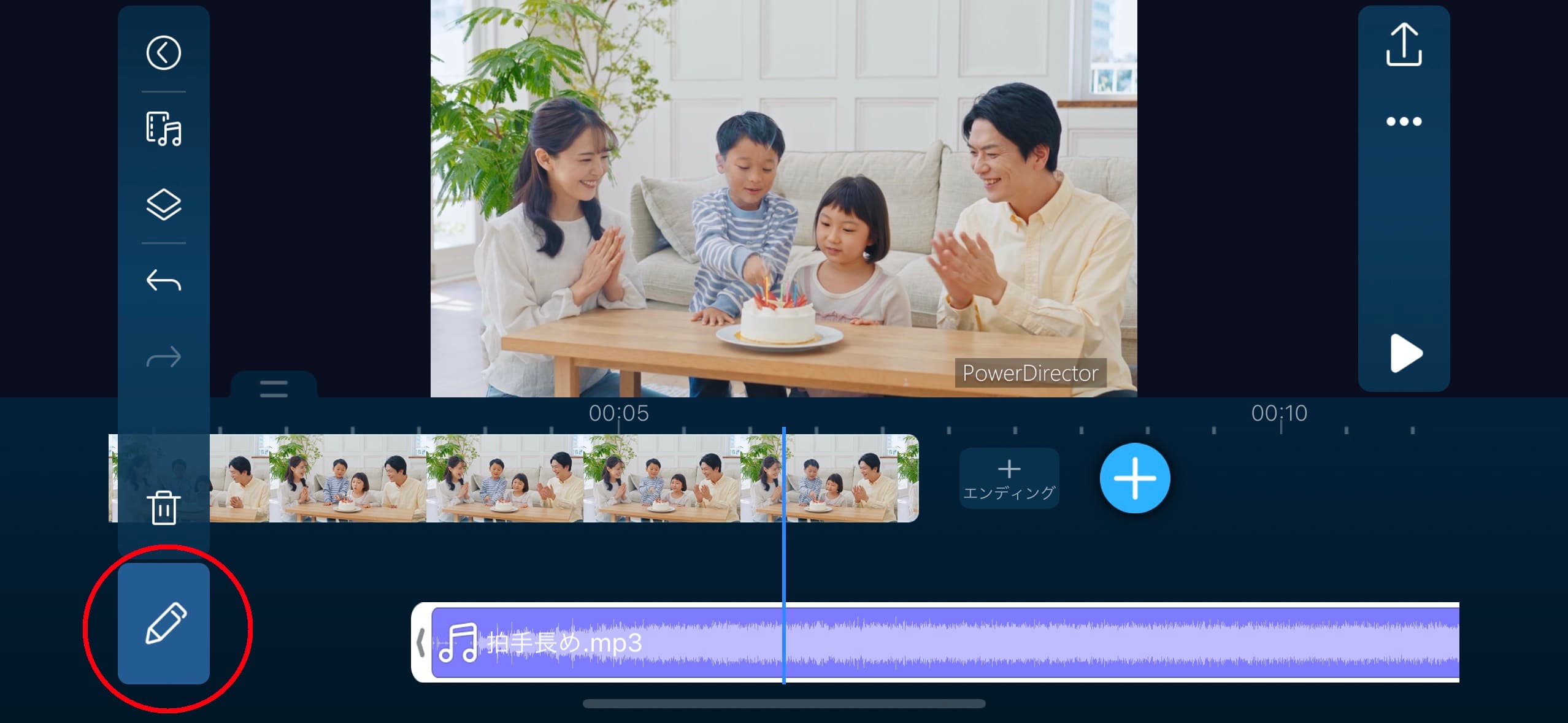This screenshot has height=723, width=1568.
Task: Tap the back arrow circle icon
Action: click(x=163, y=53)
